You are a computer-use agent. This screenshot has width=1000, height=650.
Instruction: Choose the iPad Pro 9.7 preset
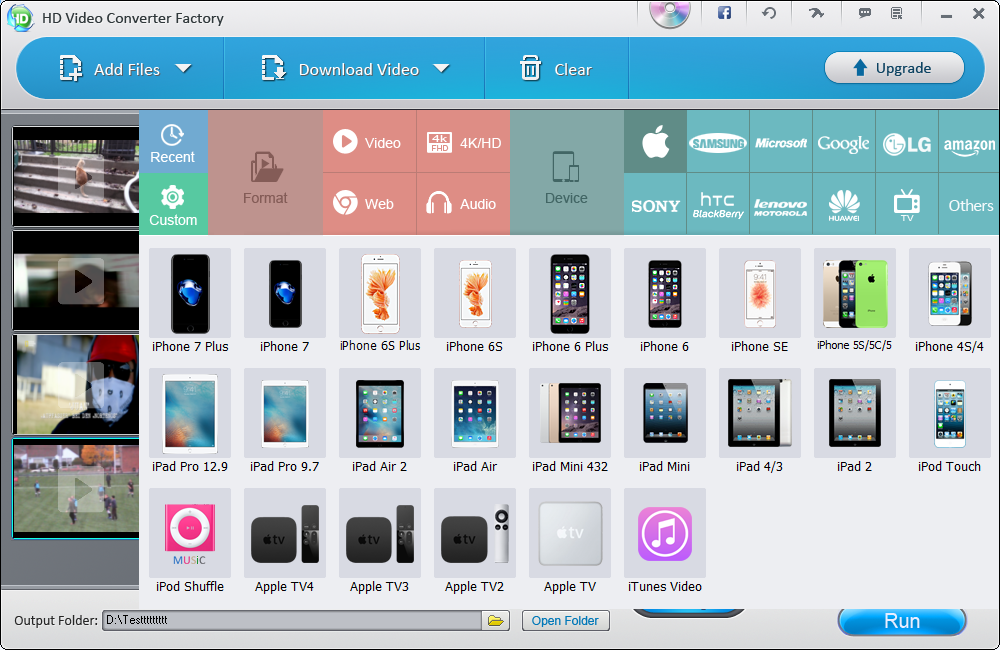[x=284, y=422]
